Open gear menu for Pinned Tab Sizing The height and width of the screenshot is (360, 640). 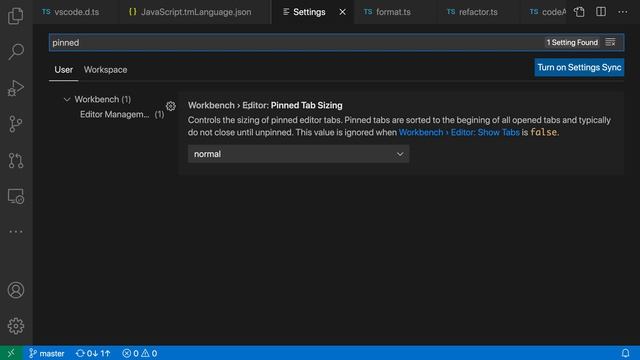pyautogui.click(x=171, y=106)
